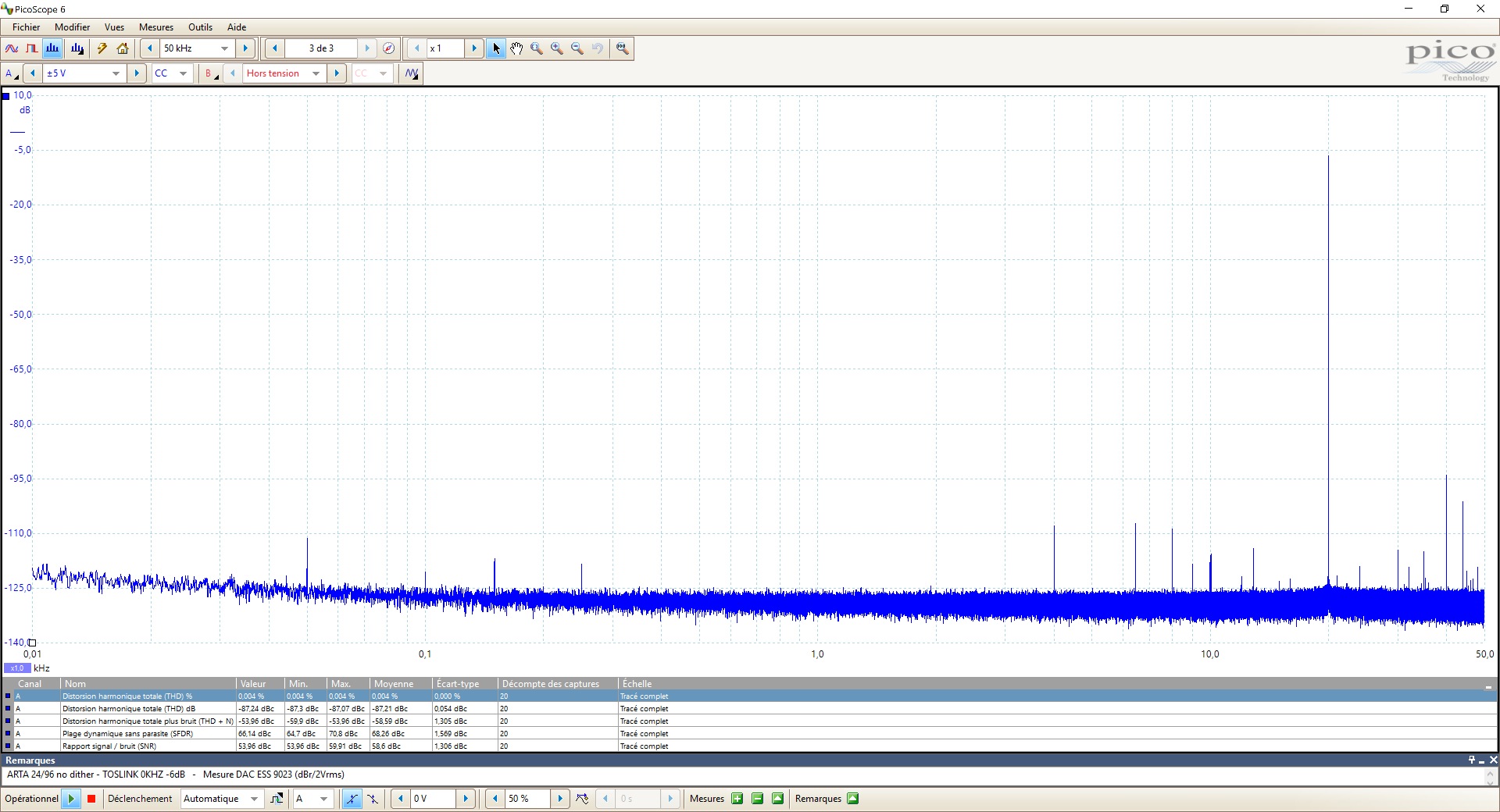Decrease the 0 V trigger threshold
The width and height of the screenshot is (1500, 812).
pos(401,799)
